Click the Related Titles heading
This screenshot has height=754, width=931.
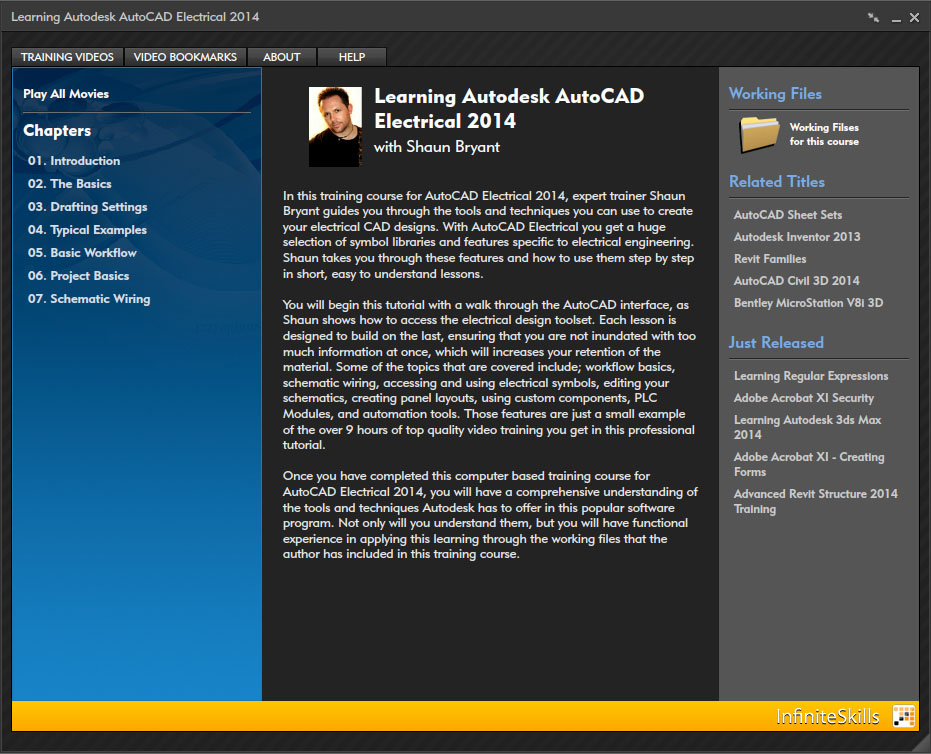coord(777,182)
